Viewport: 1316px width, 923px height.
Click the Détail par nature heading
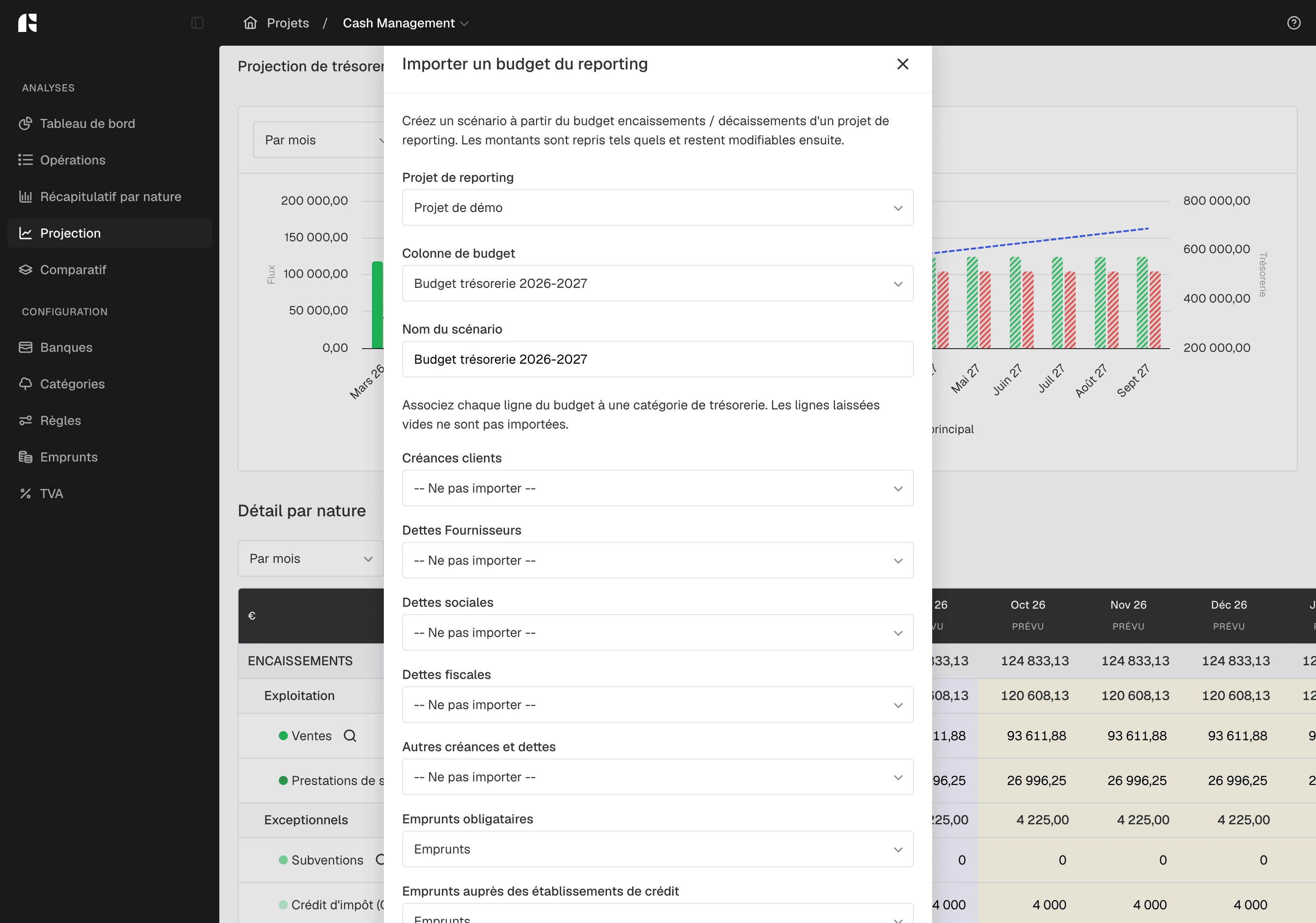(x=302, y=511)
